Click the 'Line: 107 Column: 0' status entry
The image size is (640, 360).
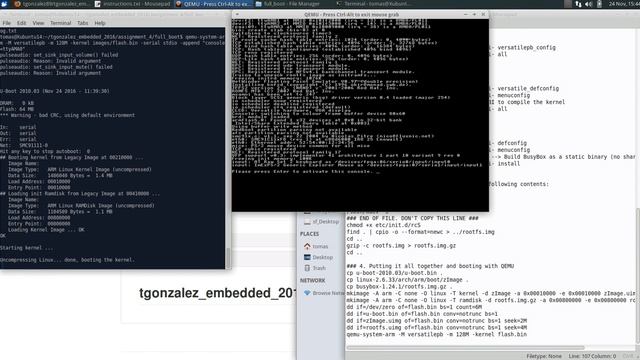pos(592,356)
